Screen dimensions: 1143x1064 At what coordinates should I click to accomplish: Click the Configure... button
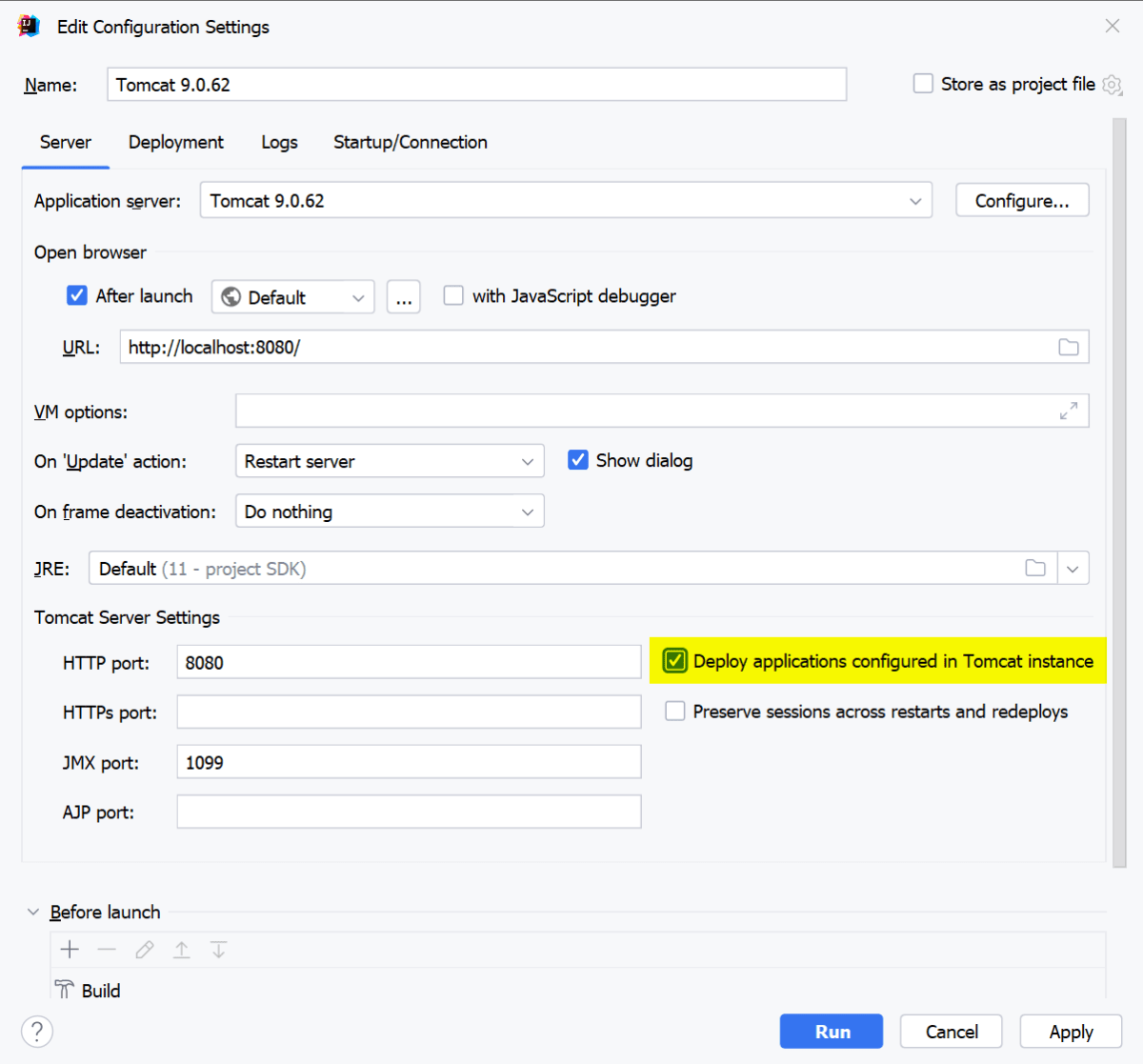point(1022,201)
